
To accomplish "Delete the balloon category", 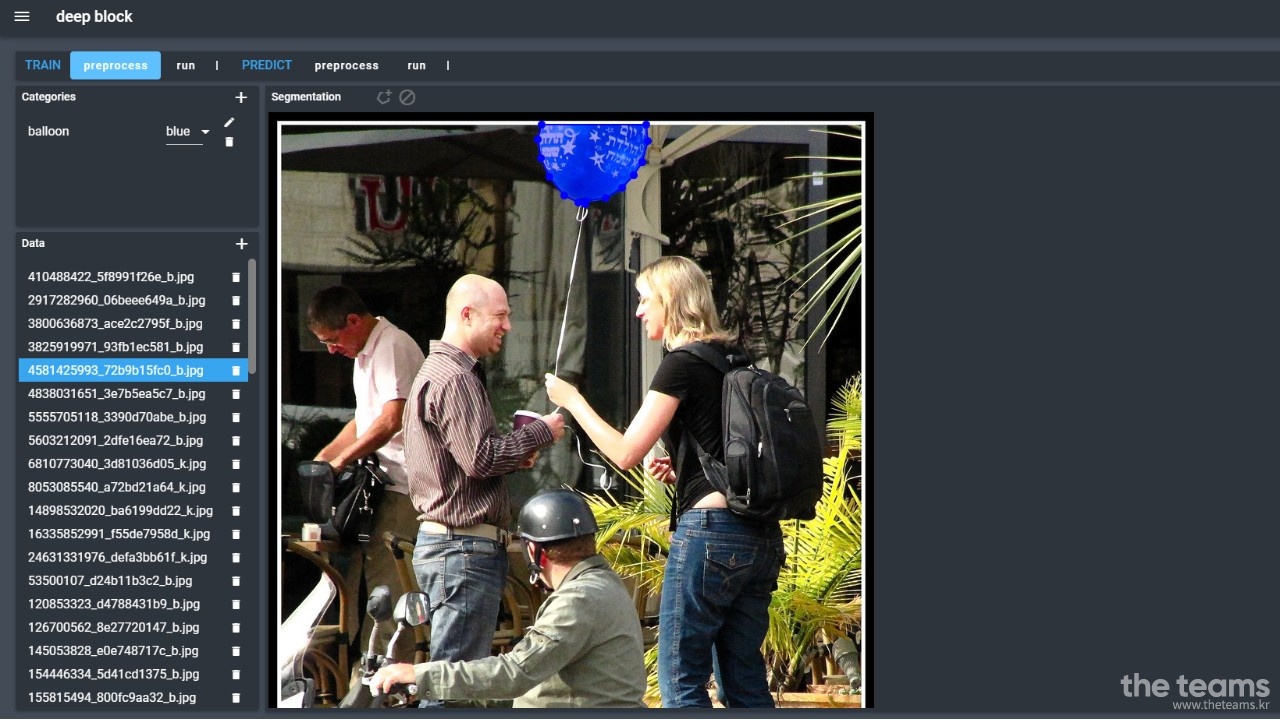I will 229,142.
